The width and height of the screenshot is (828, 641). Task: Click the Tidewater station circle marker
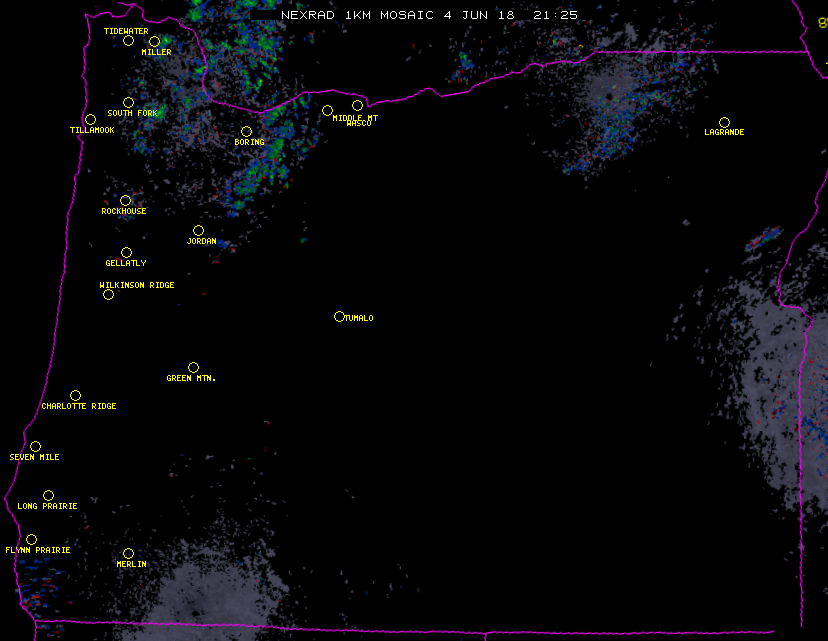pyautogui.click(x=128, y=41)
